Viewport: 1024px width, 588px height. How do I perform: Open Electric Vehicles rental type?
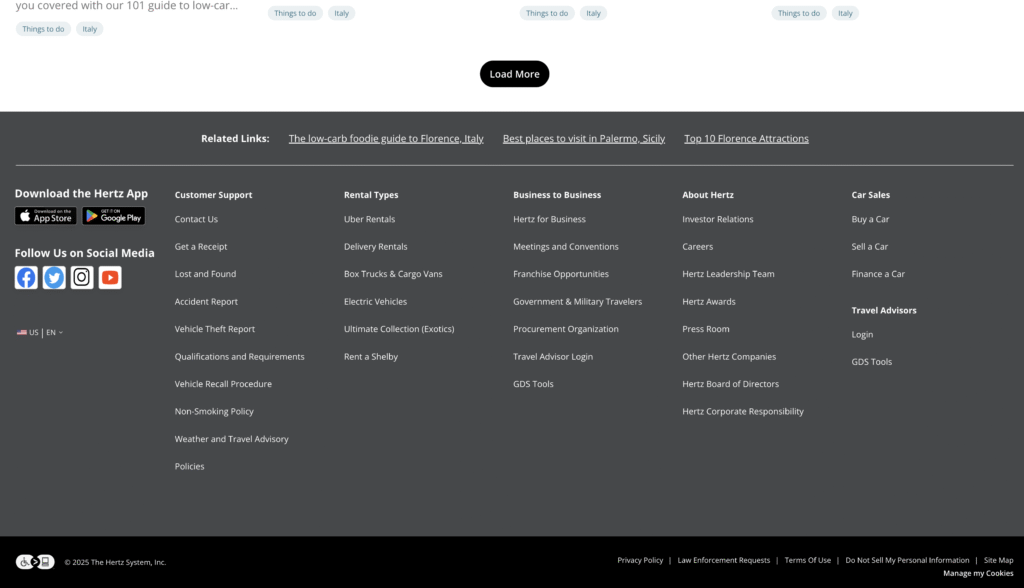click(x=375, y=302)
